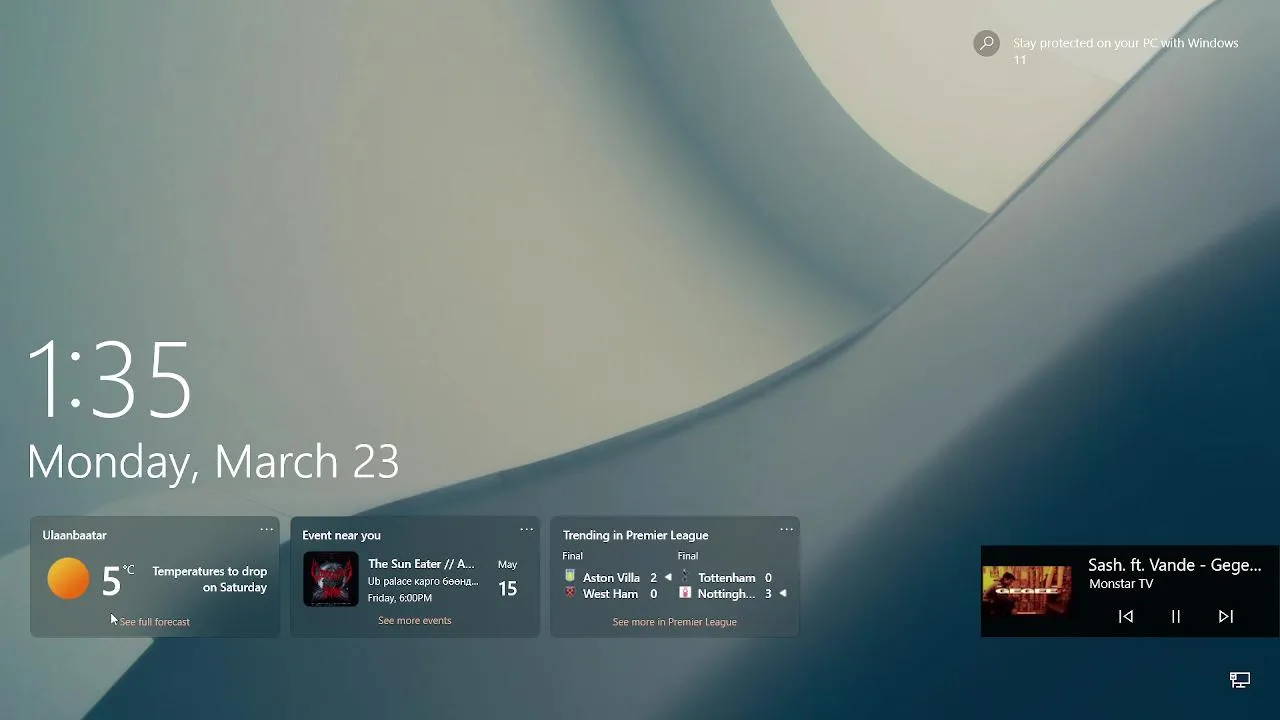This screenshot has width=1280, height=720.
Task: Click West Ham team crest icon
Action: (x=570, y=593)
